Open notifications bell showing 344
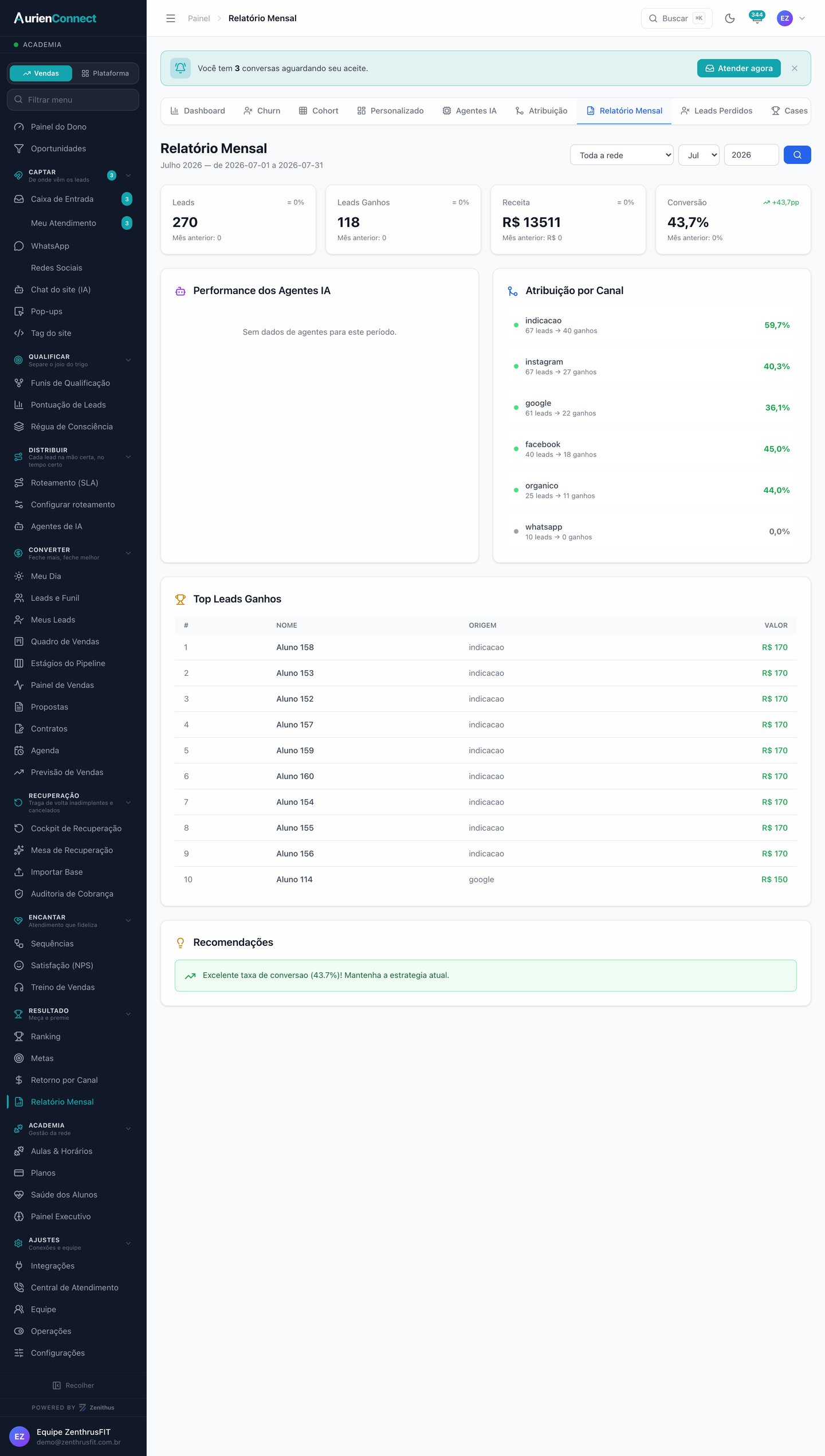The width and height of the screenshot is (825, 1456). (757, 18)
